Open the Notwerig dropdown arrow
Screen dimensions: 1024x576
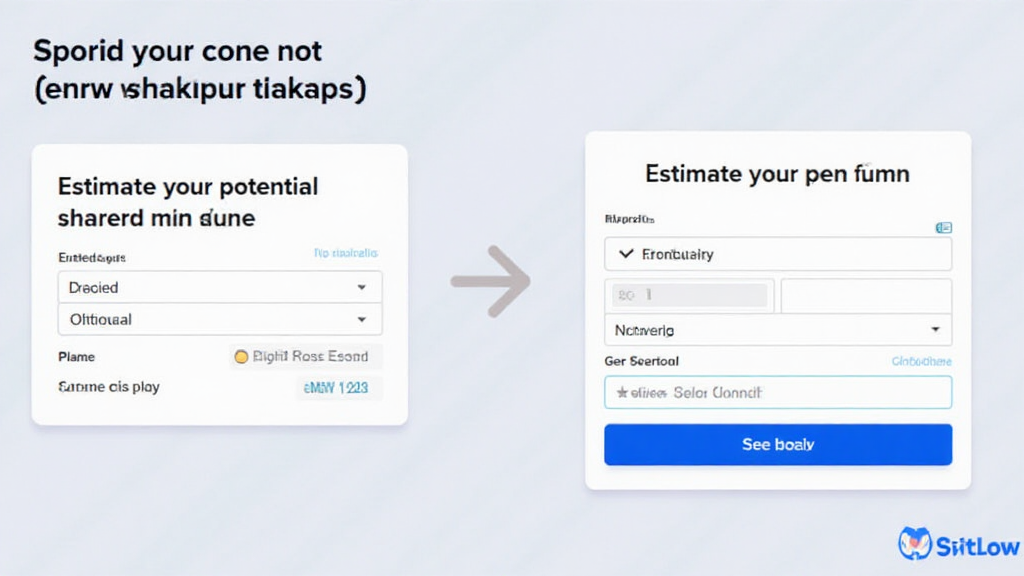pyautogui.click(x=935, y=329)
